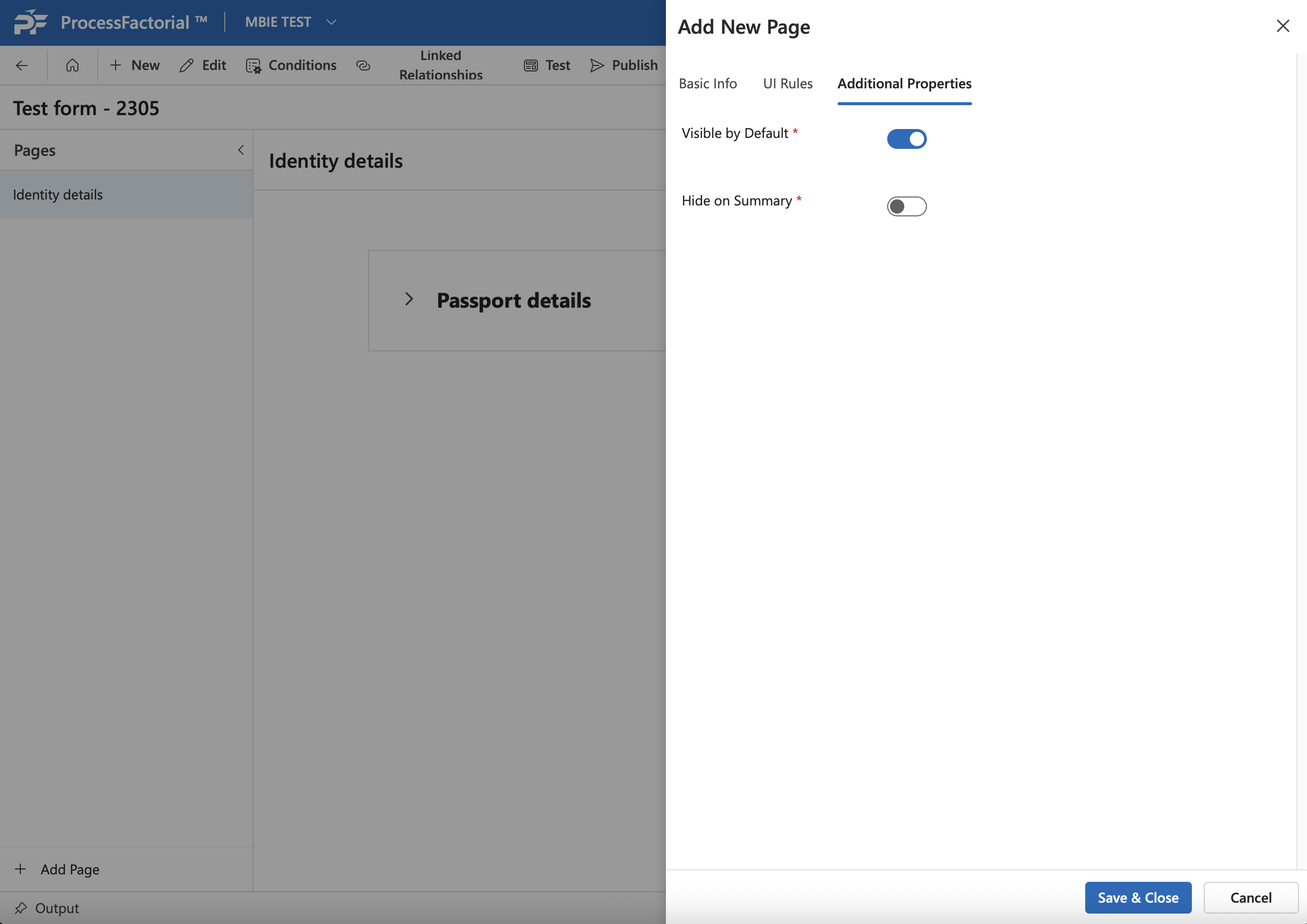Select Identity details in the Pages list
Image resolution: width=1307 pixels, height=924 pixels.
58,195
